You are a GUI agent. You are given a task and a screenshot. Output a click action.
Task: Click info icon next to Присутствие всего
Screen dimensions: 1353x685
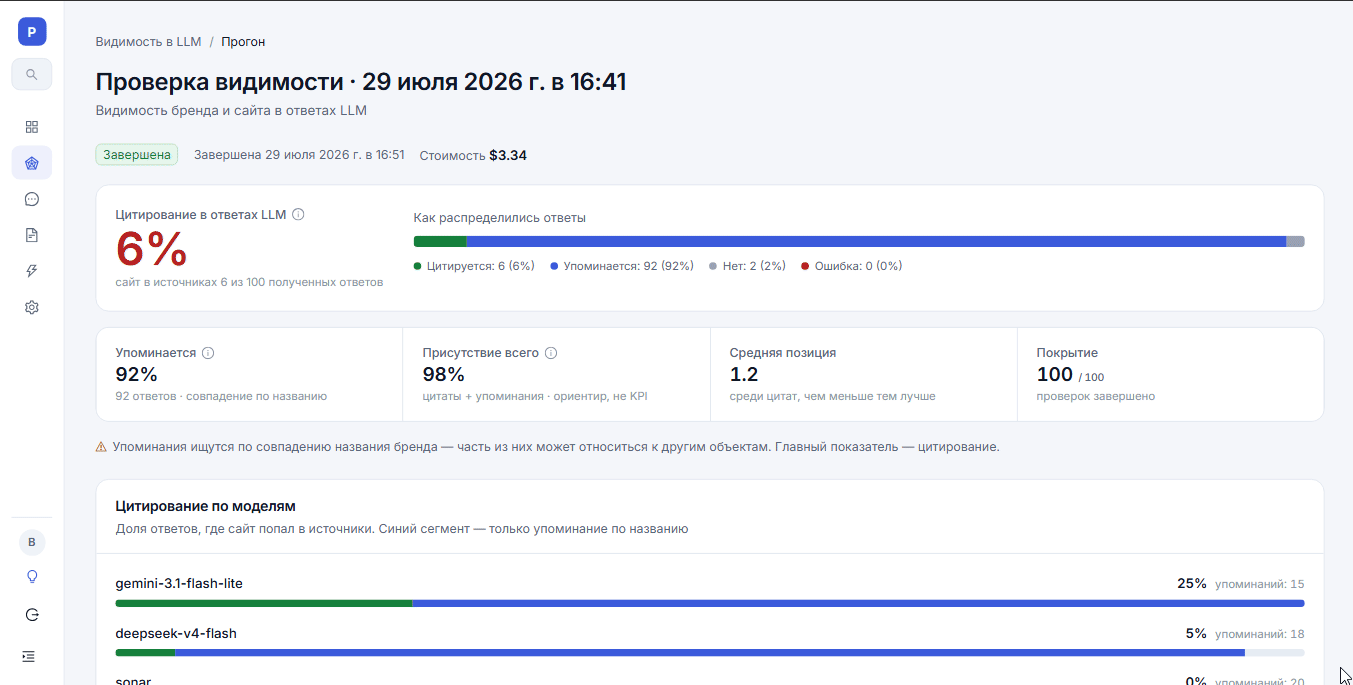[x=551, y=353]
